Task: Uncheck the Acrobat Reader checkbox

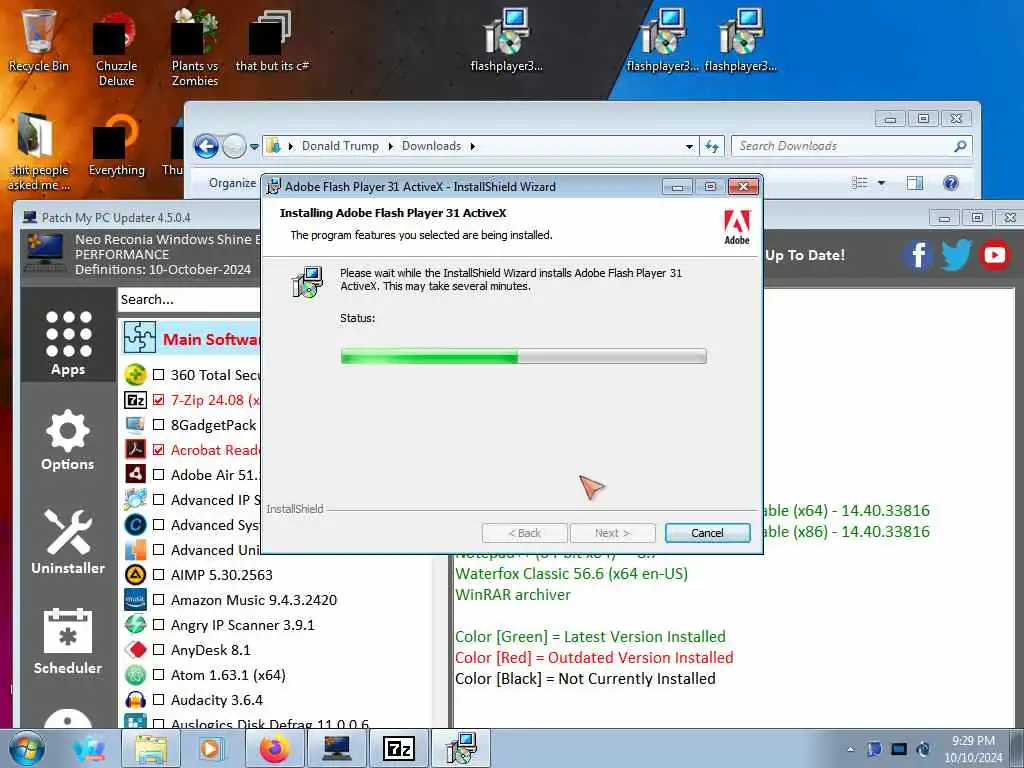Action: pos(159,449)
